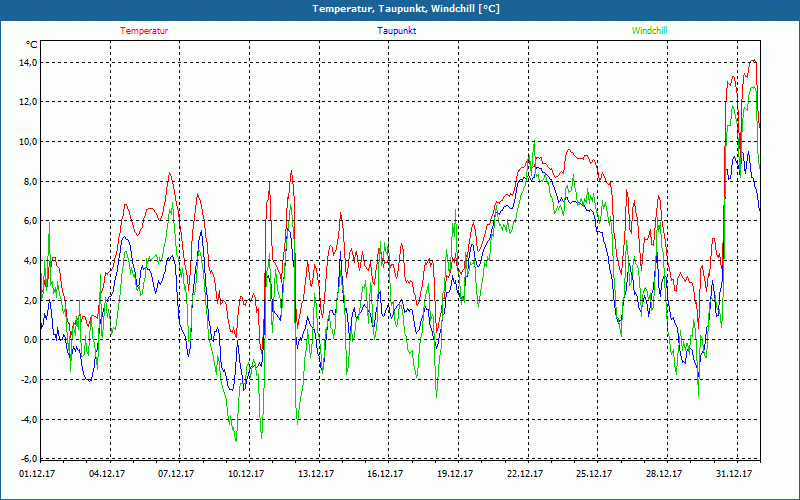The image size is (800, 500).
Task: Click the 8,0 y-axis value
Action: pyautogui.click(x=31, y=182)
